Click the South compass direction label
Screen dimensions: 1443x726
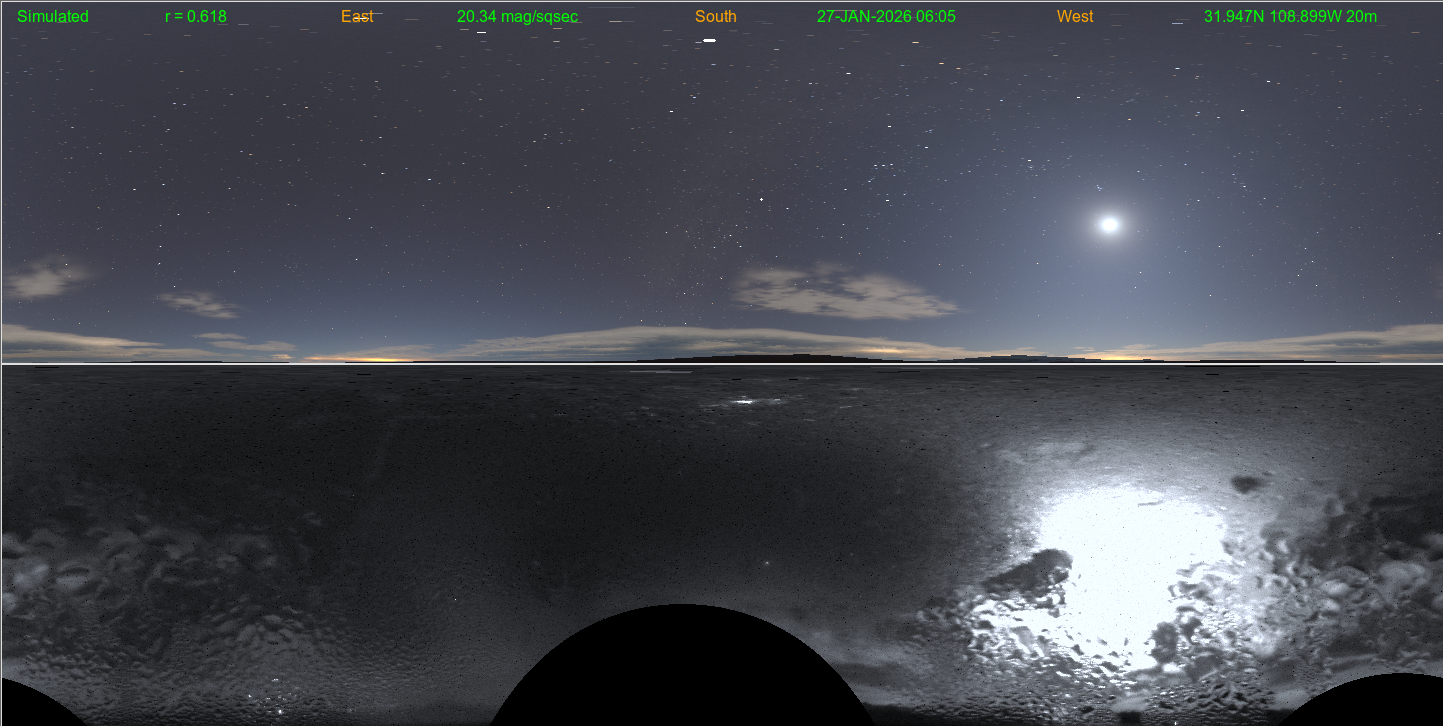pos(716,17)
